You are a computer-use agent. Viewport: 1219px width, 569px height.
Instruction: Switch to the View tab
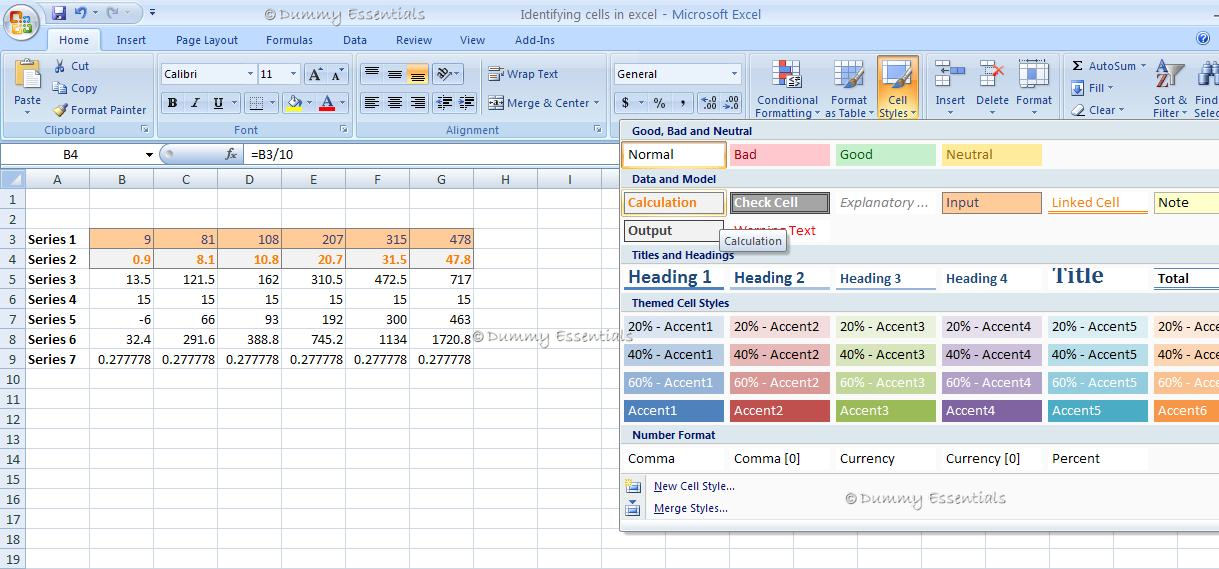472,40
